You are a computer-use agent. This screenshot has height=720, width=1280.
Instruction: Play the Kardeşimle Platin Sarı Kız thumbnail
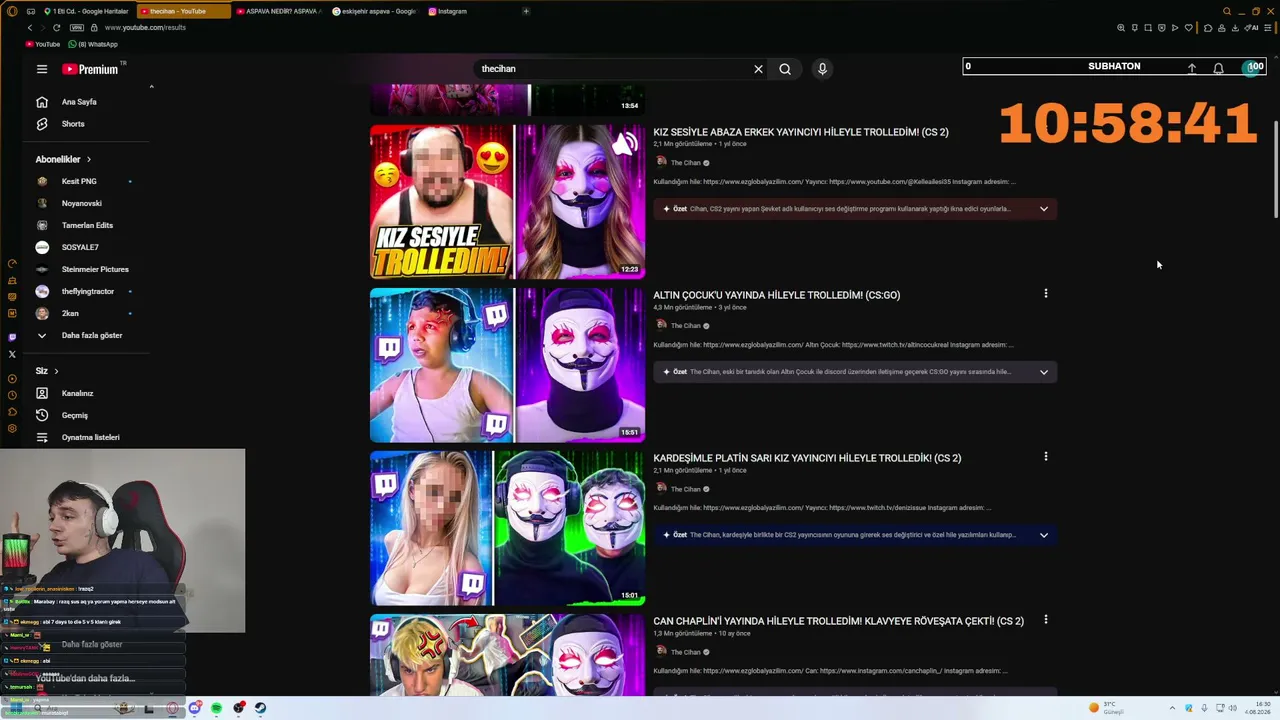tap(507, 528)
